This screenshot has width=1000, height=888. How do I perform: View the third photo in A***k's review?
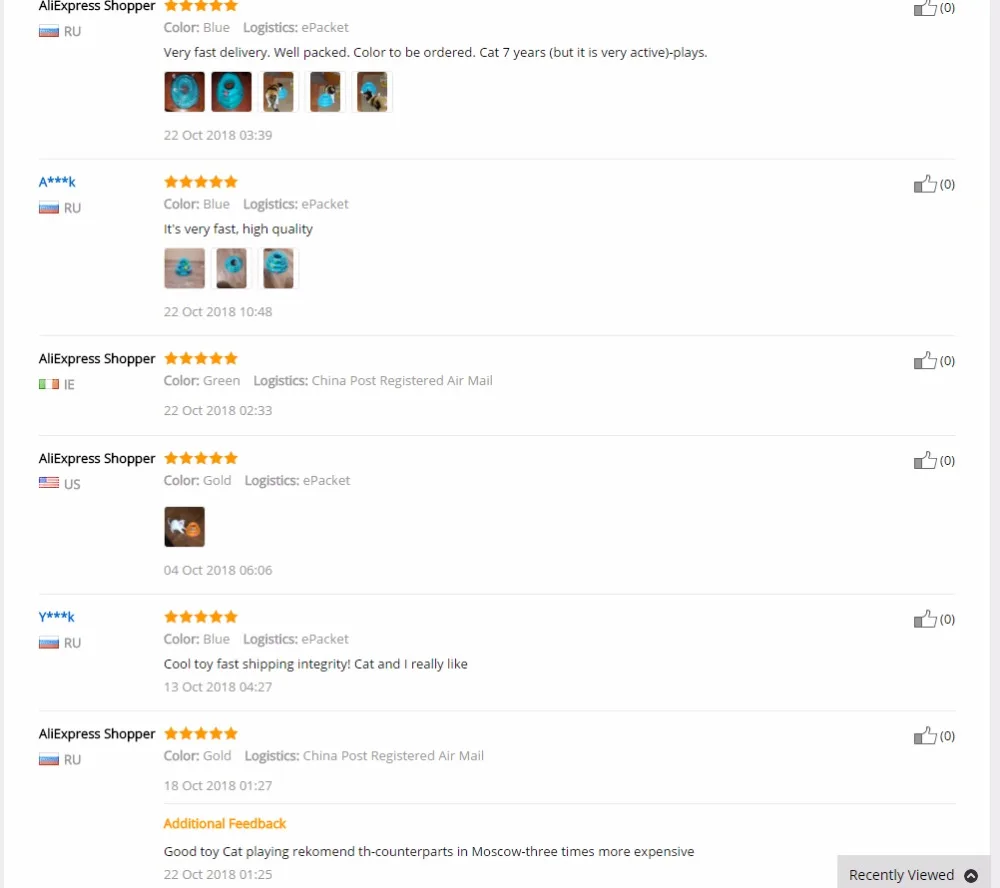coord(279,269)
